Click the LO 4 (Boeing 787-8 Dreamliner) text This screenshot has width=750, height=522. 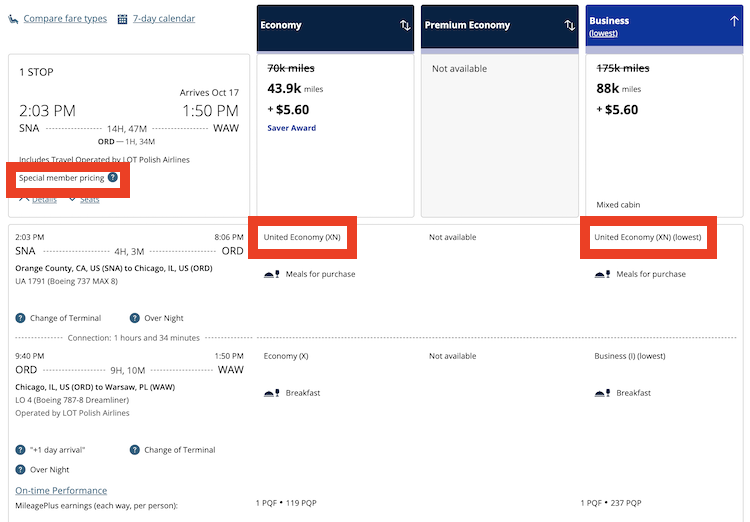[72, 400]
